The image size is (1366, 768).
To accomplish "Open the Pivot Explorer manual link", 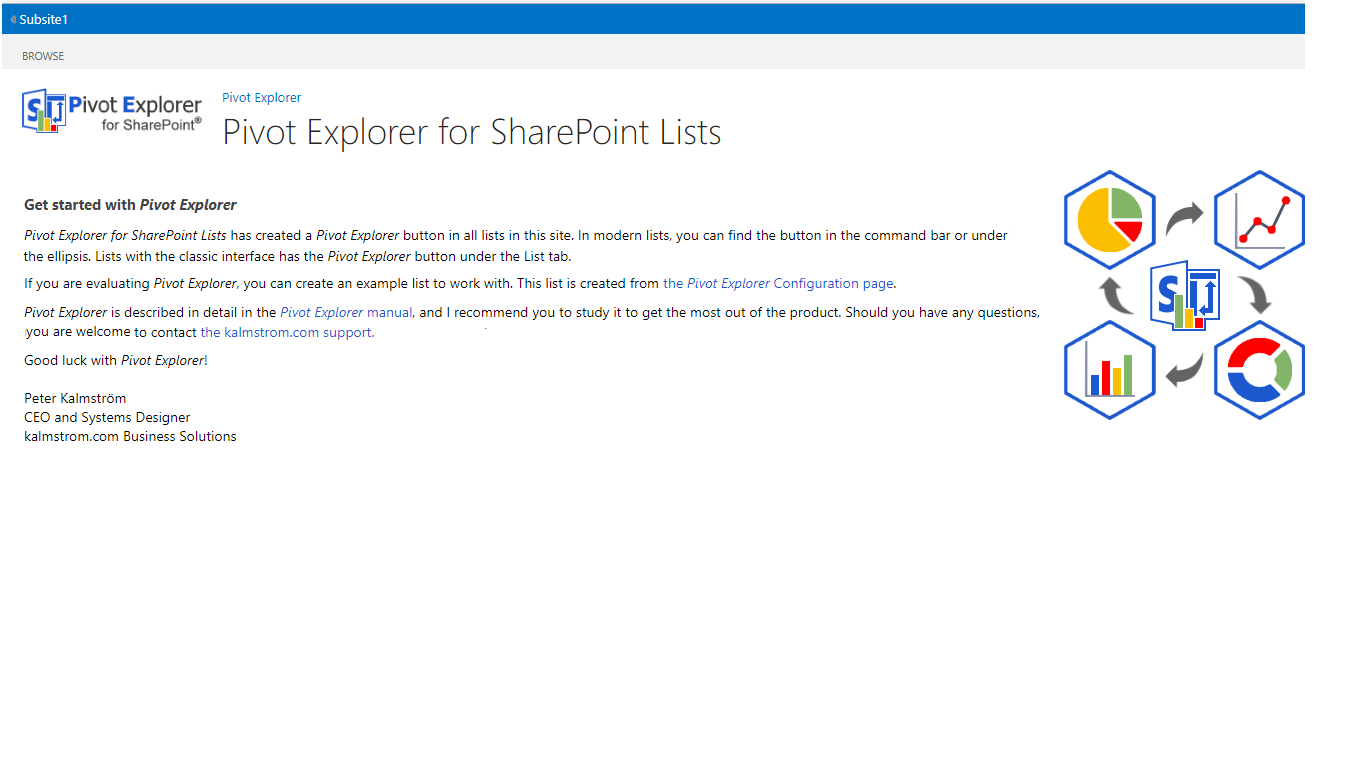I will pyautogui.click(x=346, y=312).
